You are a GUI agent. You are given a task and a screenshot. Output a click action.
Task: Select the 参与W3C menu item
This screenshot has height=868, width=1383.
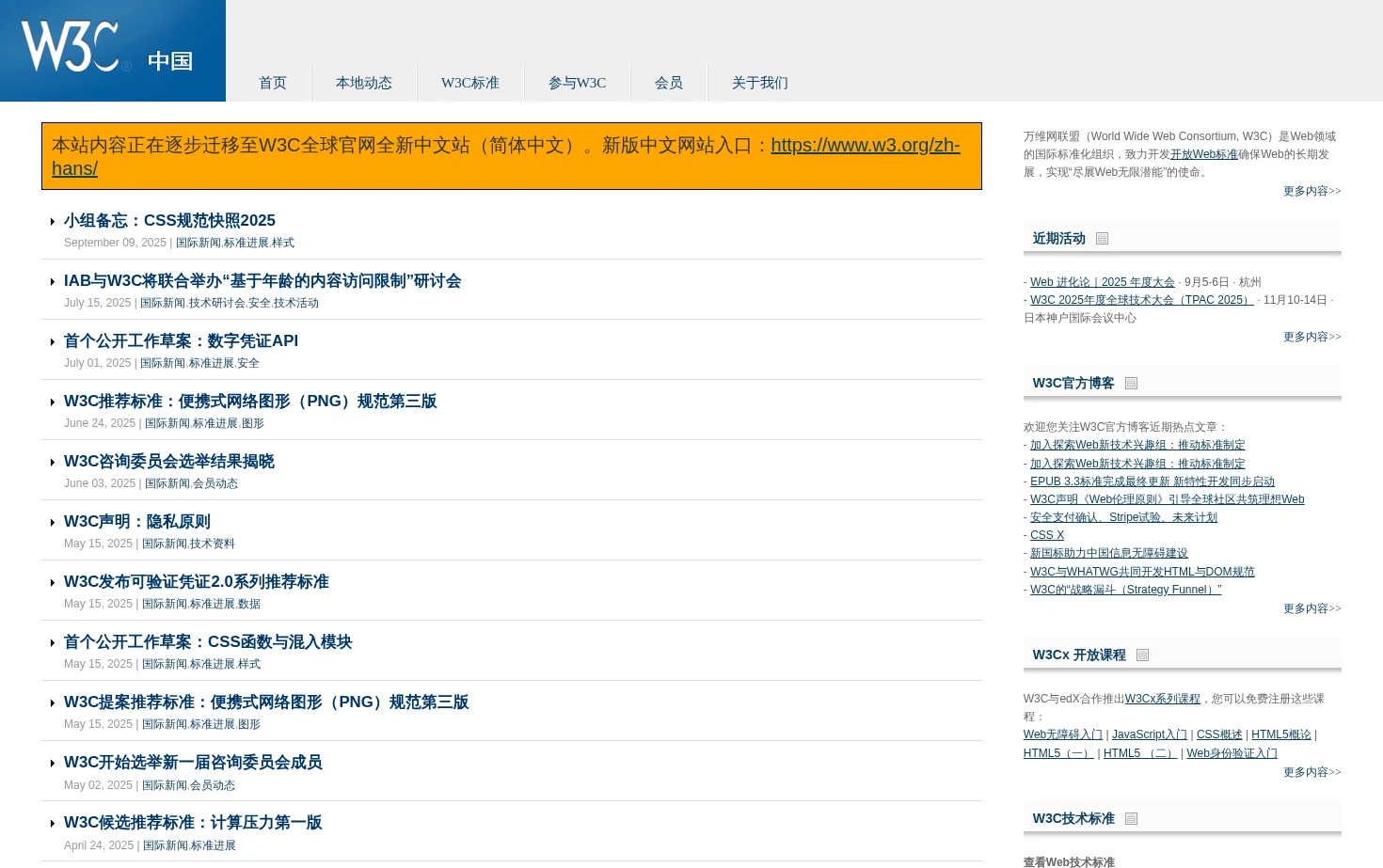pyautogui.click(x=577, y=83)
